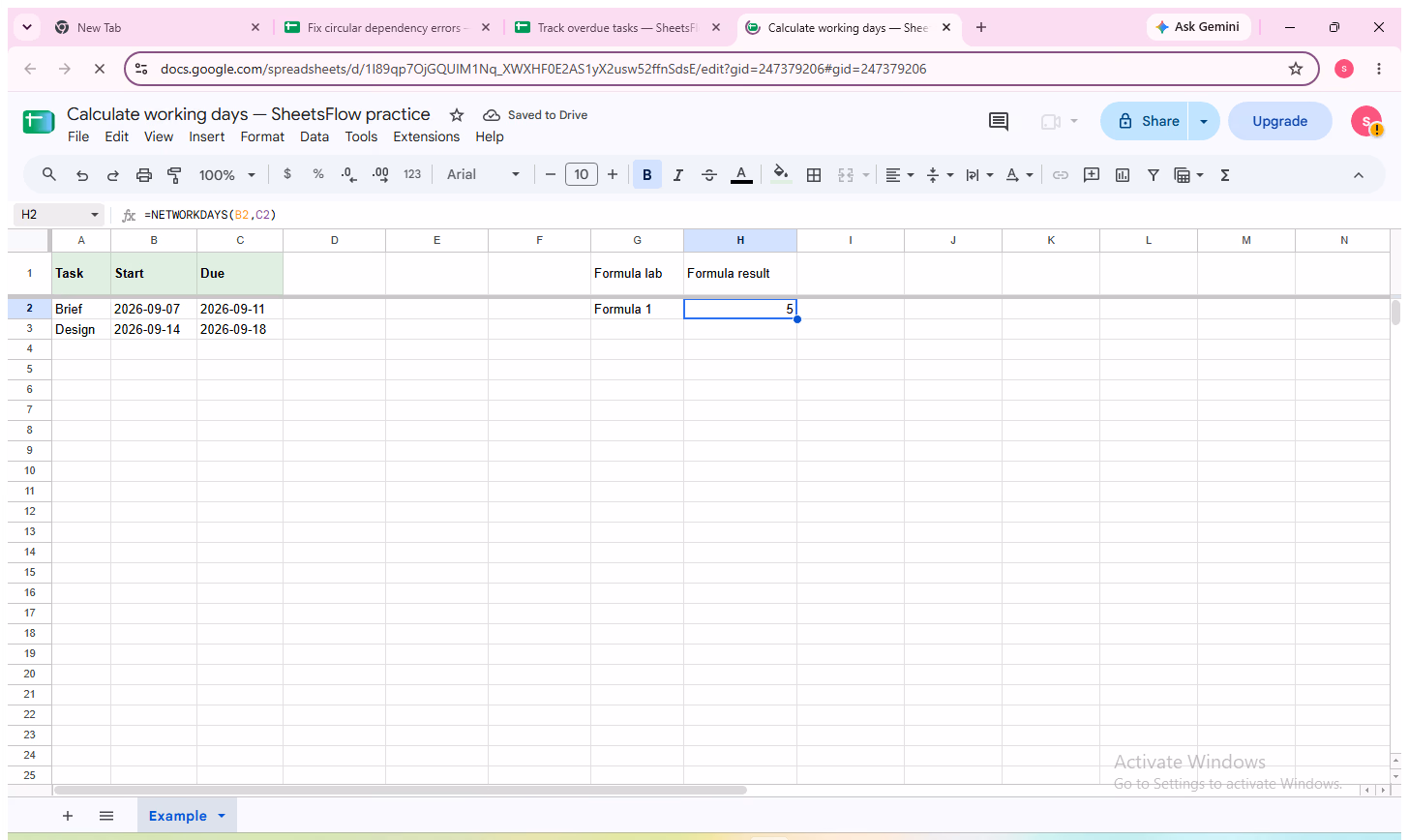Decrease the font size
Screen dimensions: 1409x840
pyautogui.click(x=551, y=175)
